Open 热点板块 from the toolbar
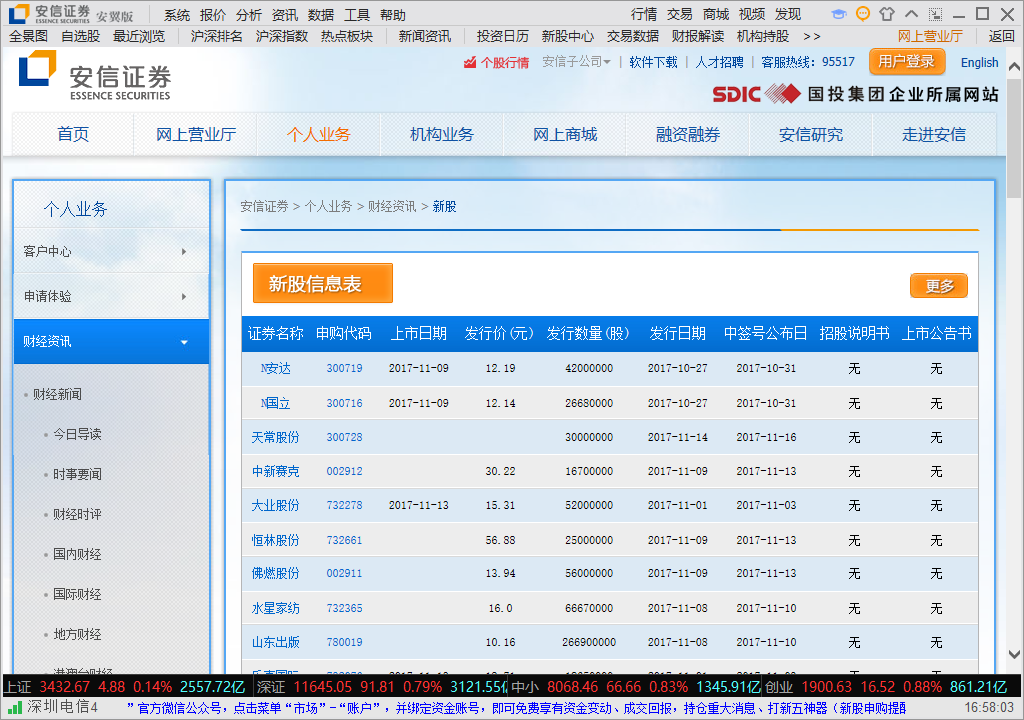This screenshot has height=720, width=1024. (x=347, y=36)
